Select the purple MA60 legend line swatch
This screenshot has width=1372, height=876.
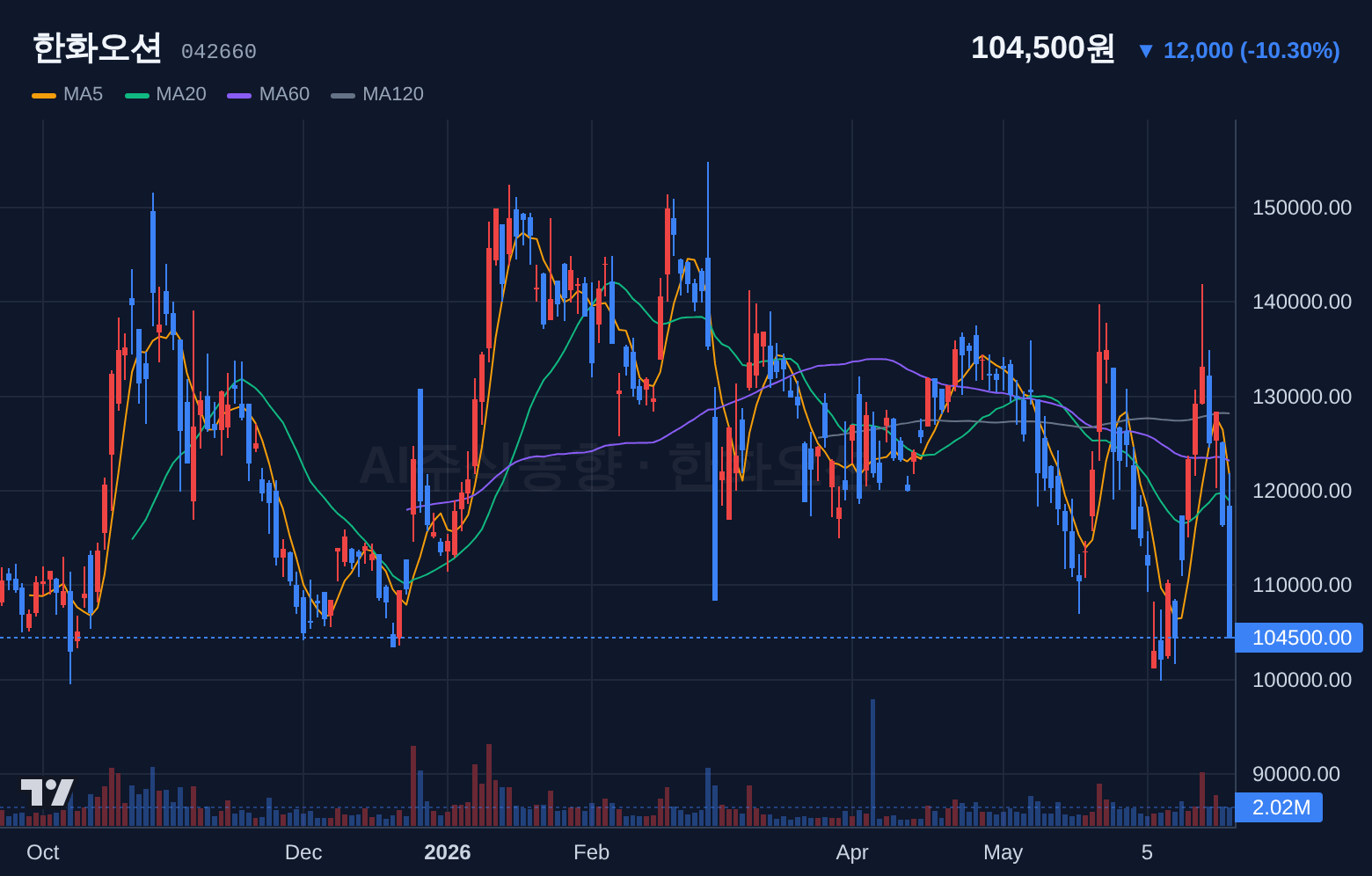click(239, 95)
